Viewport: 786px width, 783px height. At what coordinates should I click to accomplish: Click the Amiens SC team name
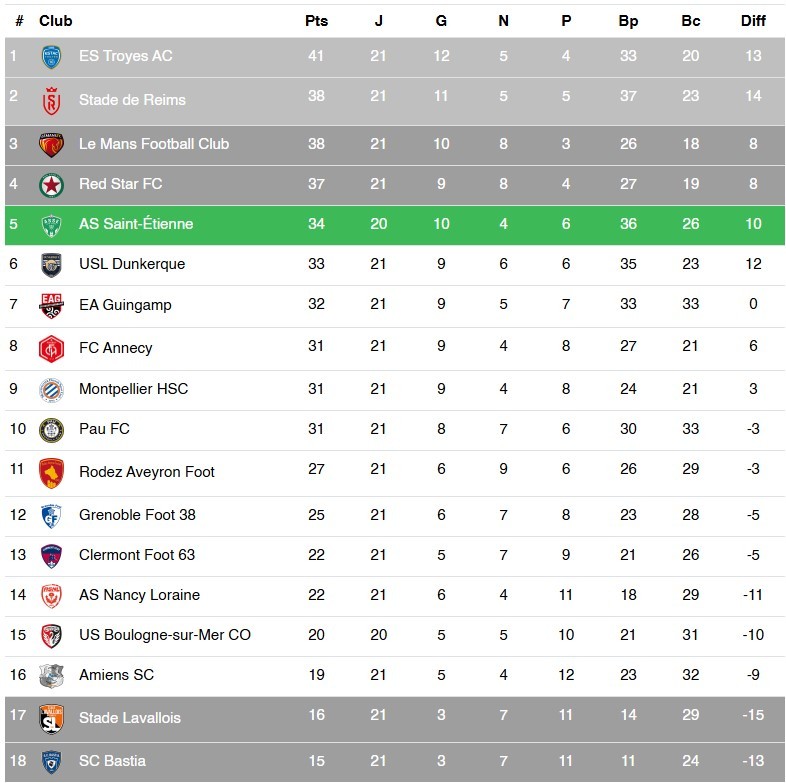click(x=116, y=675)
